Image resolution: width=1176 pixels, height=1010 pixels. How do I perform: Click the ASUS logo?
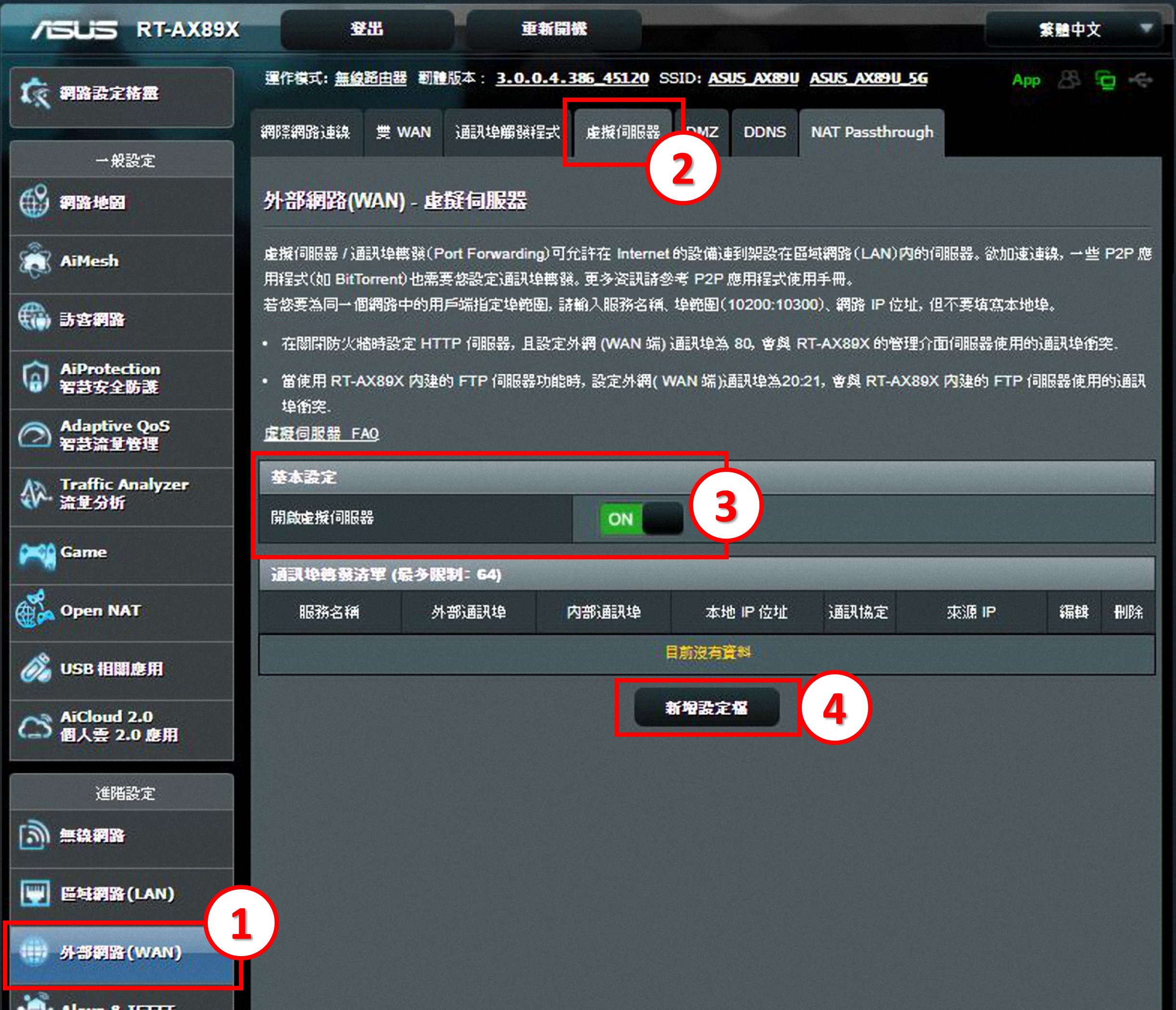tap(74, 29)
